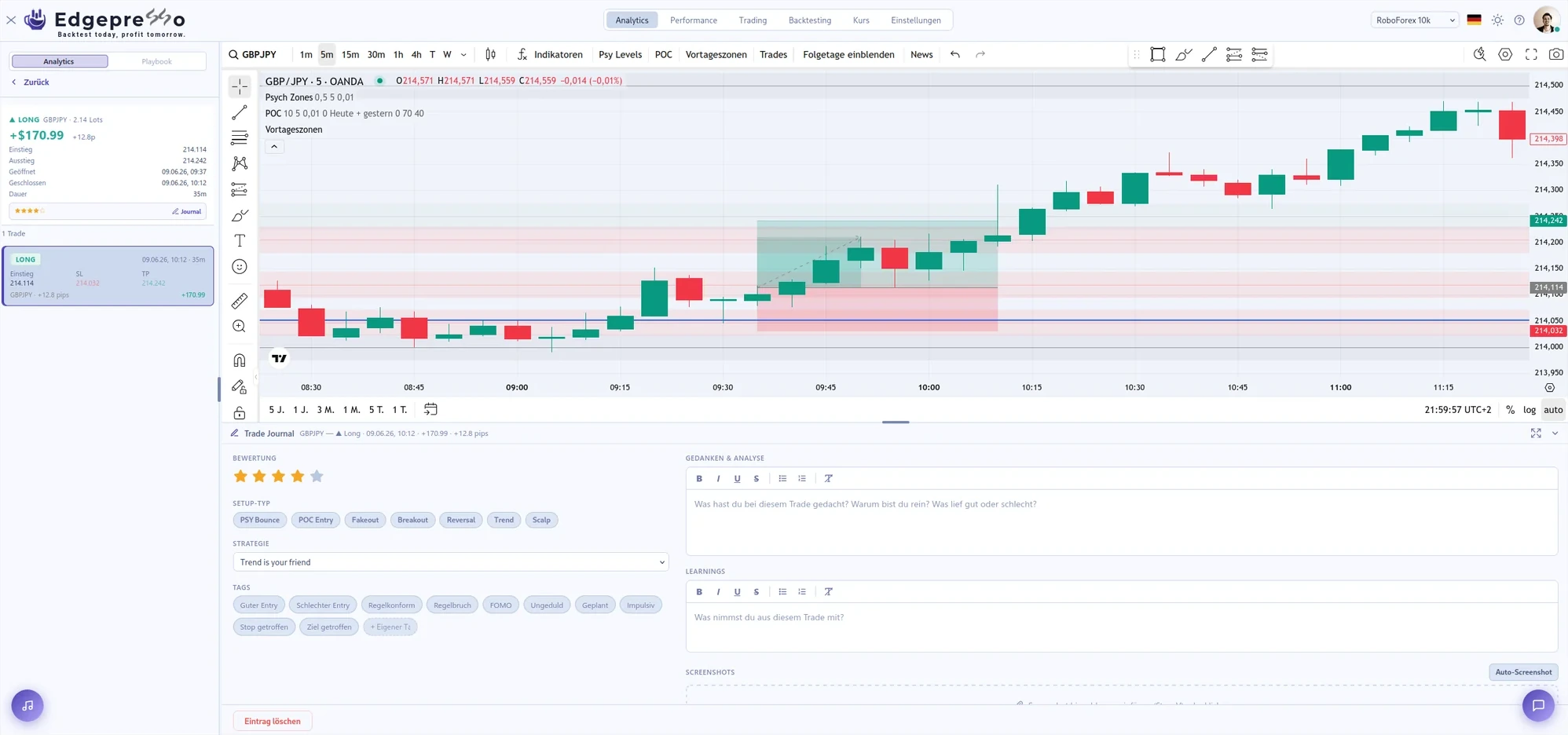Viewport: 1568px width, 735px height.
Task: Open the Backtesting tab
Action: (x=810, y=20)
